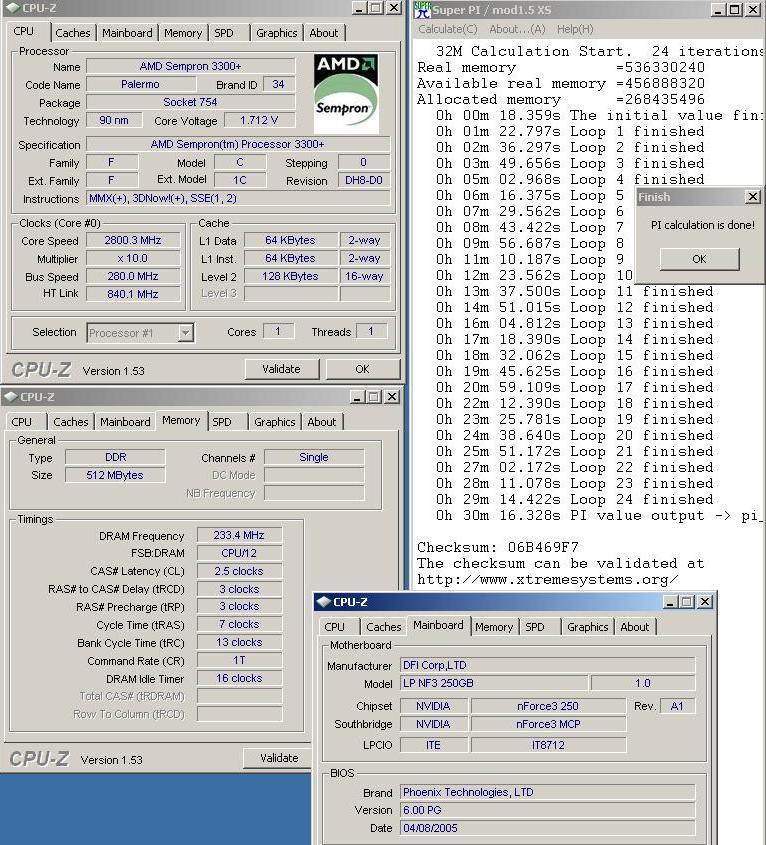Click the Loop 24 finished line
766x845 pixels.
pyautogui.click(x=575, y=500)
